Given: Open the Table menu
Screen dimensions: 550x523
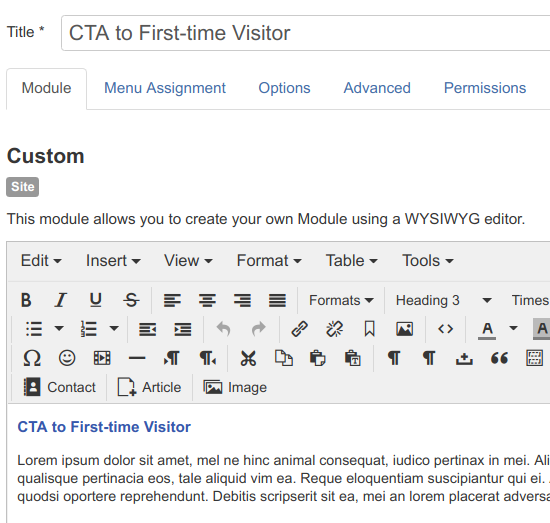Looking at the screenshot, I should [351, 261].
